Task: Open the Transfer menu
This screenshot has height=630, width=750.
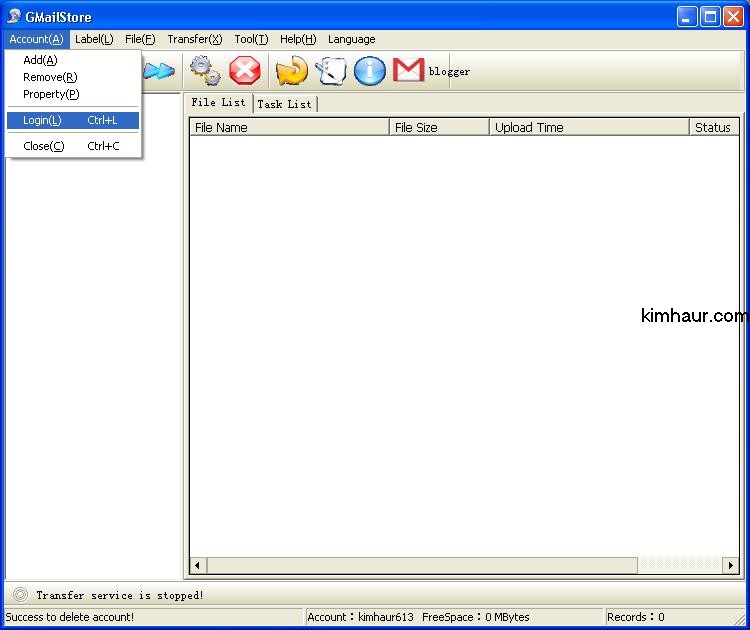Action: (x=194, y=39)
